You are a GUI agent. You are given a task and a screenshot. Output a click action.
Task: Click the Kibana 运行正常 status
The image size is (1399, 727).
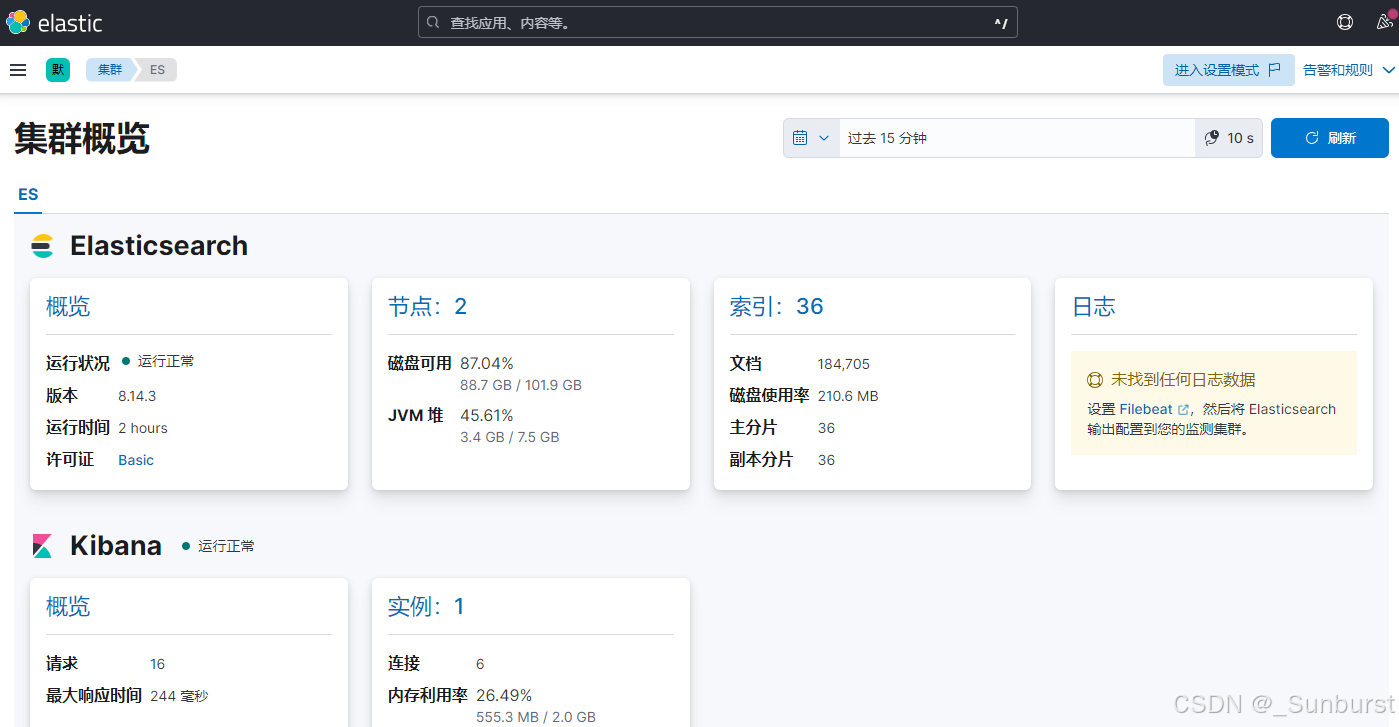coord(218,546)
